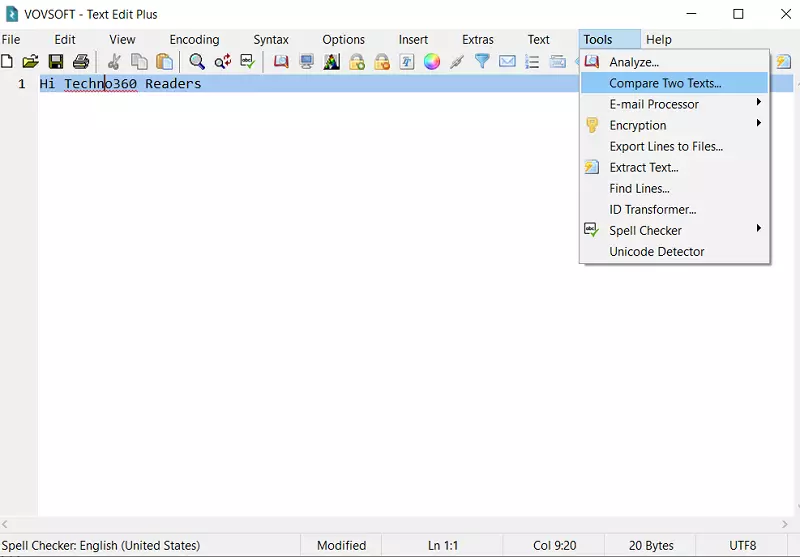This screenshot has width=800, height=557.
Task: Choose Unicode Detector in the Tools menu
Action: click(x=657, y=251)
